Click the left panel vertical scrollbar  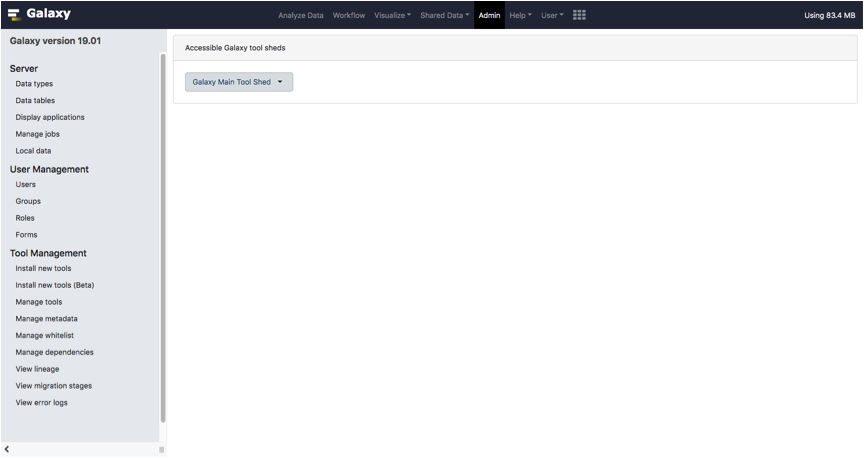pos(163,238)
